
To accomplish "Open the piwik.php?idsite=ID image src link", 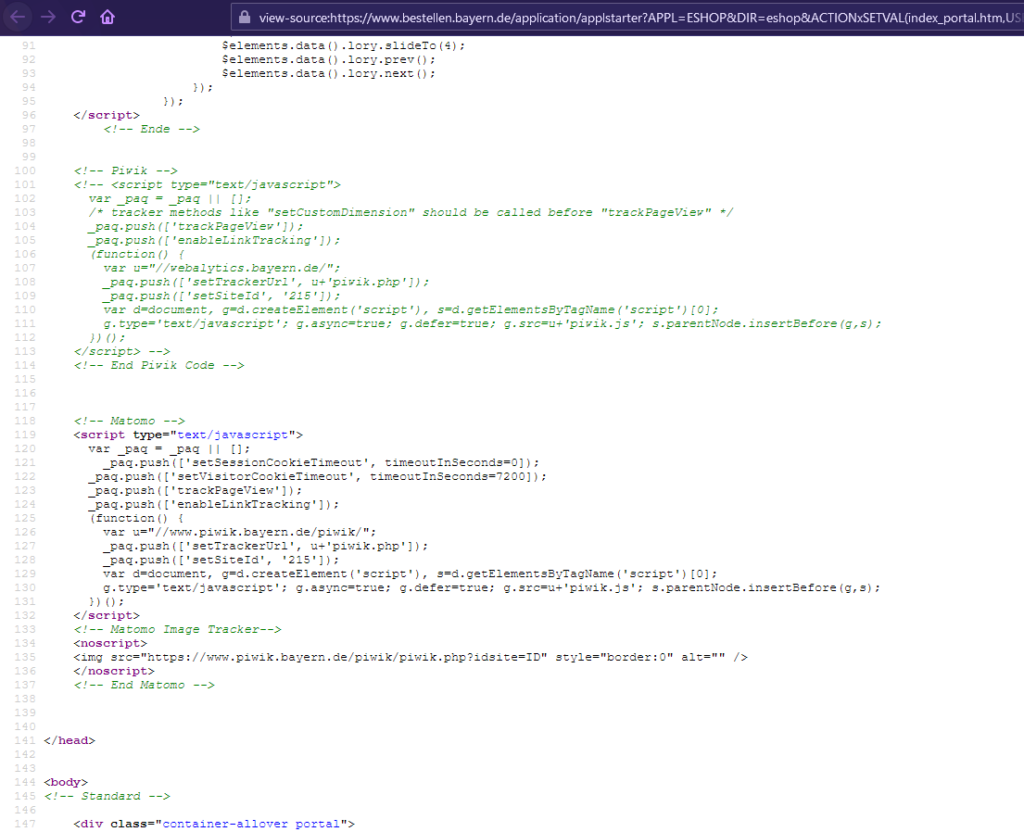I will (x=344, y=657).
